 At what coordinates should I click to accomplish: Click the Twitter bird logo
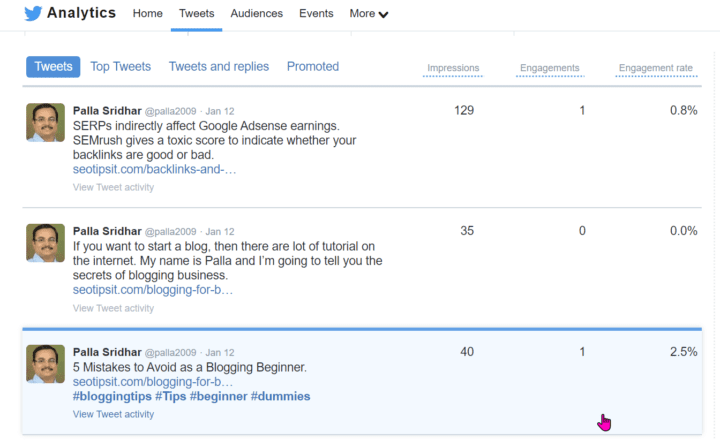point(32,14)
